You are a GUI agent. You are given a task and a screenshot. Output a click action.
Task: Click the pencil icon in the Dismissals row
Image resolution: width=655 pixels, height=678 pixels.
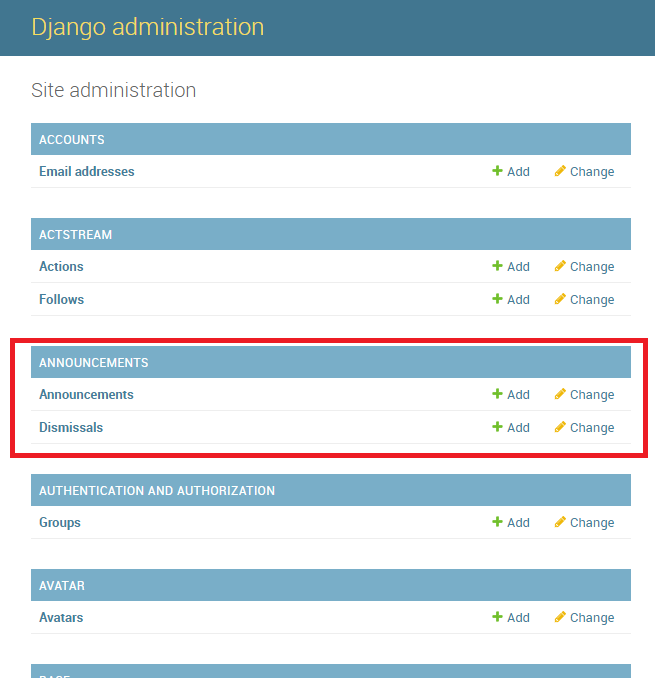click(560, 427)
